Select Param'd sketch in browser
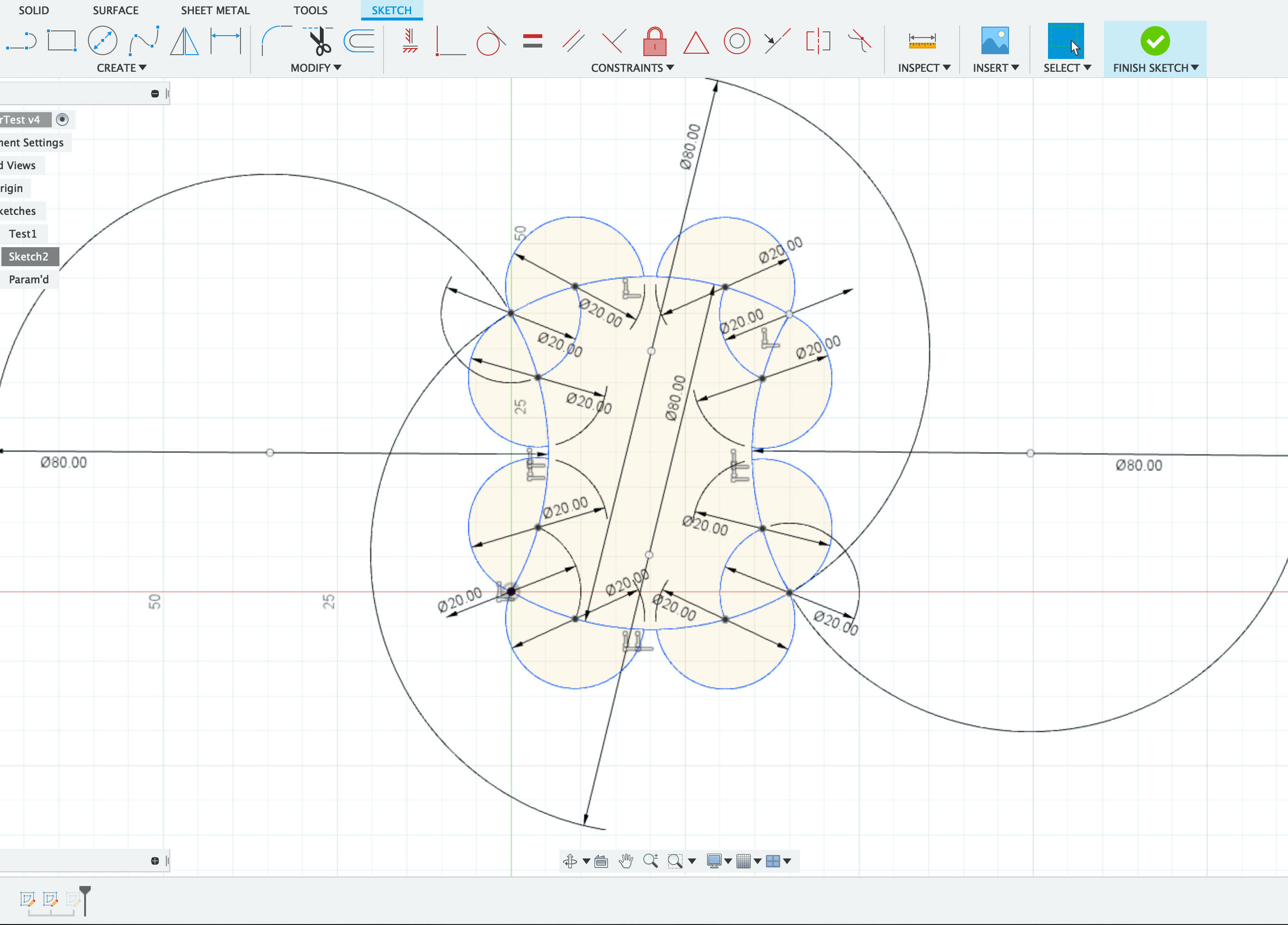Screen dimensions: 1288x925 [29, 279]
